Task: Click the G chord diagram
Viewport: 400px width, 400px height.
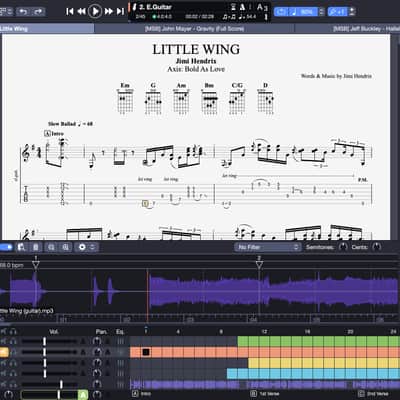Action: 153,98
